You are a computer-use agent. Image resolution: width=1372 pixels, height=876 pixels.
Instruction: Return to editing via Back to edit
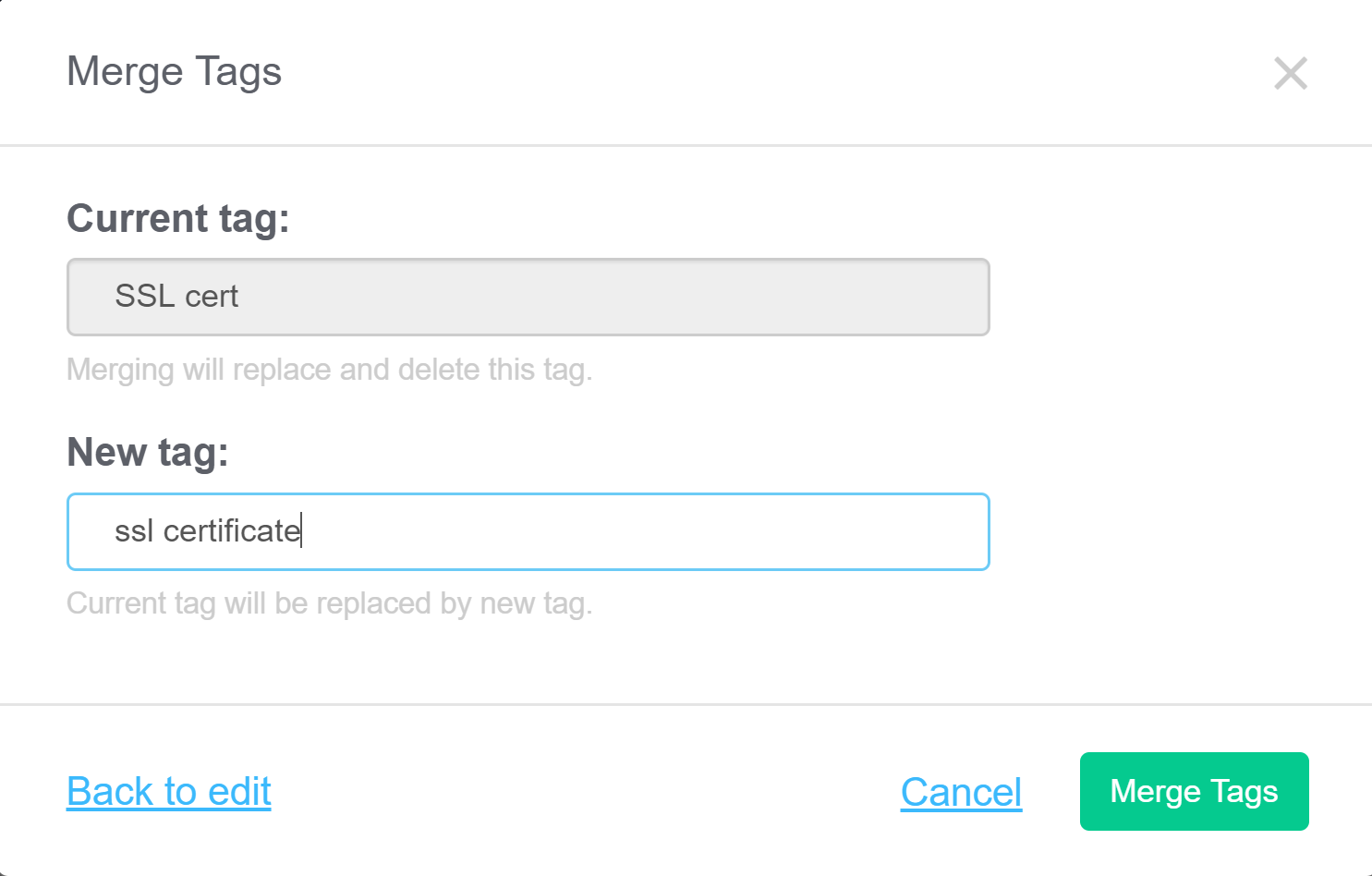pyautogui.click(x=169, y=791)
